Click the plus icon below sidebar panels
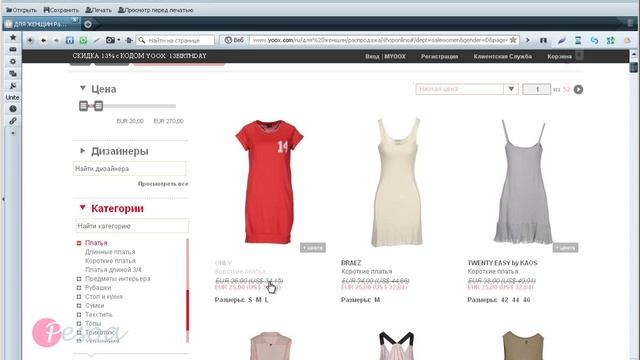Screen dimensions: 640x360 coord(13,133)
